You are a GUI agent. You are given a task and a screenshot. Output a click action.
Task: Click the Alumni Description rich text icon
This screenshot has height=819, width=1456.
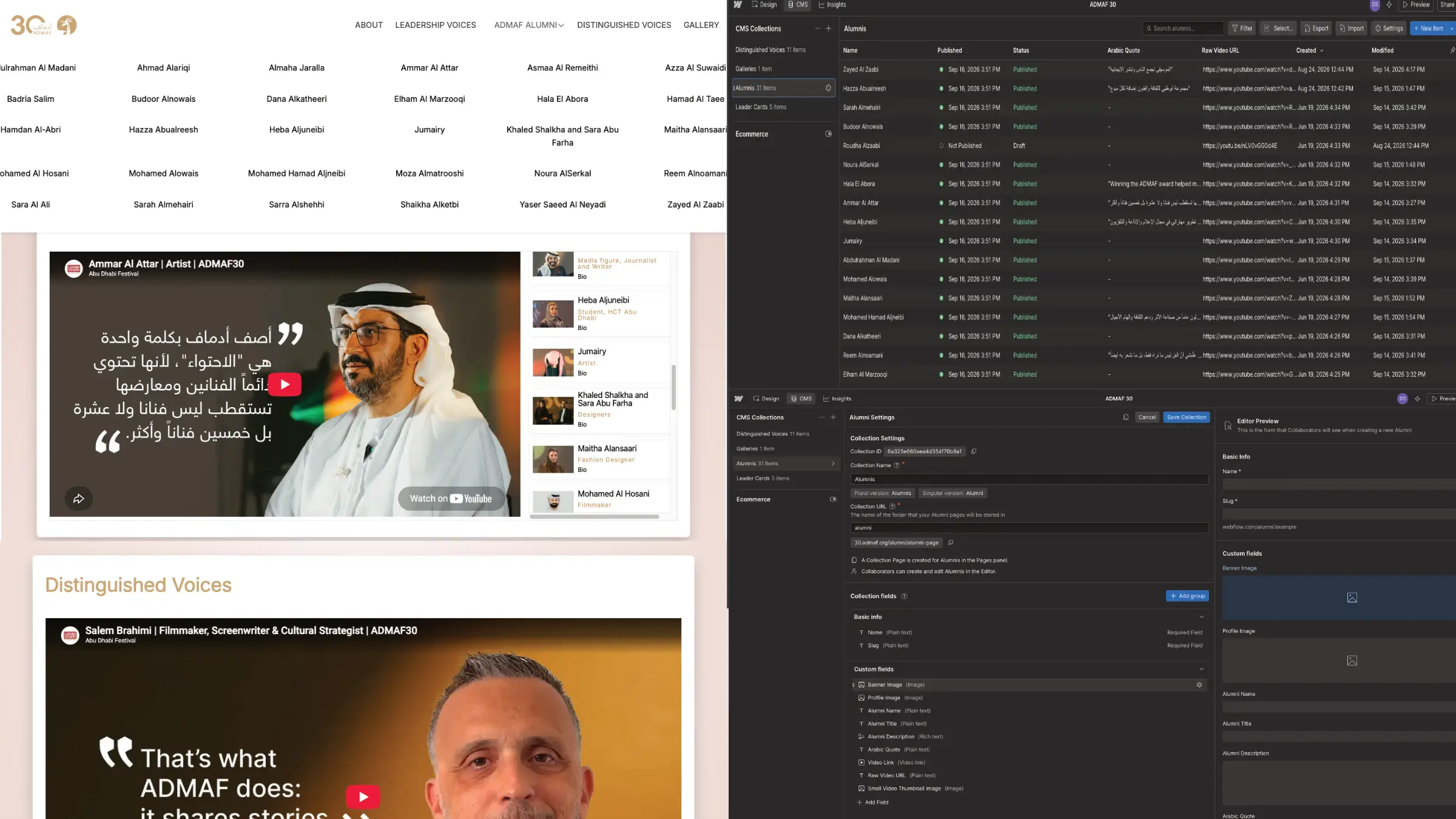[861, 736]
